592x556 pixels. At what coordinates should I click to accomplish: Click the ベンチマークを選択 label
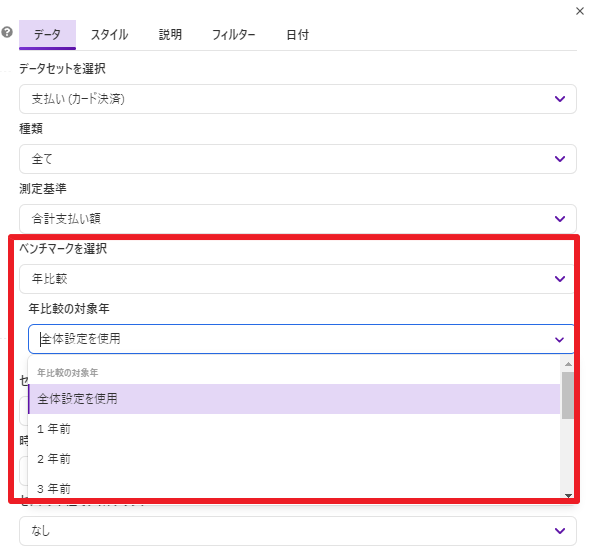point(63,249)
